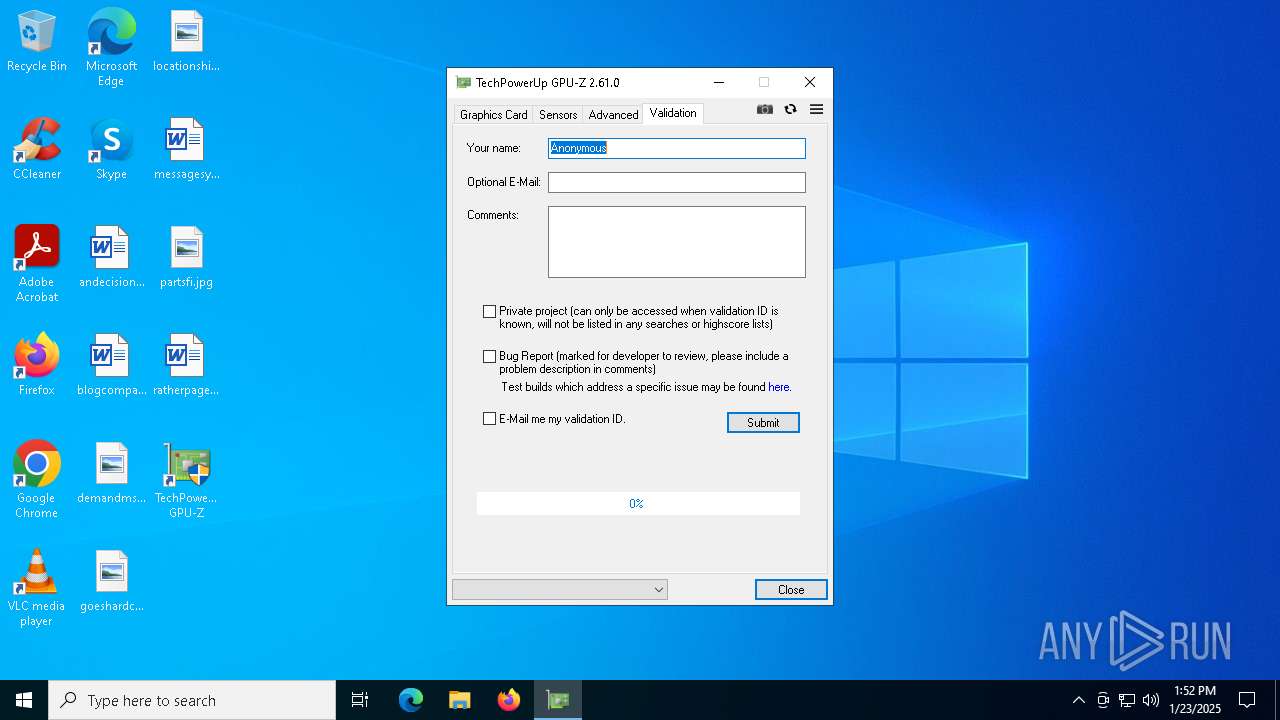The height and width of the screenshot is (720, 1280).
Task: Open the GPU-Z hamburger menu
Action: (x=816, y=109)
